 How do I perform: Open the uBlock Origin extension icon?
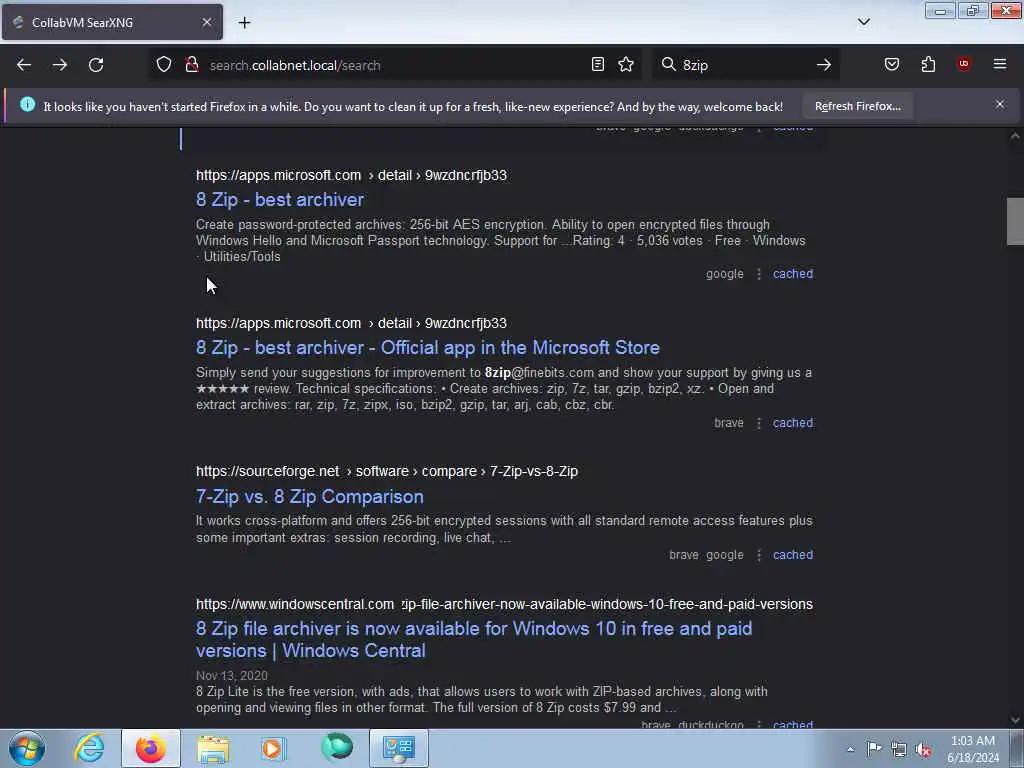point(963,64)
